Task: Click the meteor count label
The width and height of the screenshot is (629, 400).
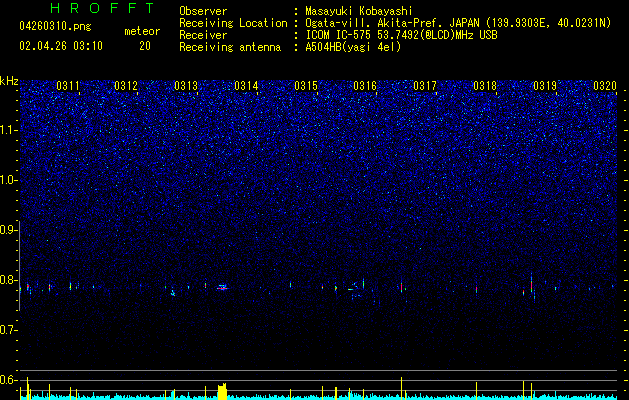Action: [142, 31]
